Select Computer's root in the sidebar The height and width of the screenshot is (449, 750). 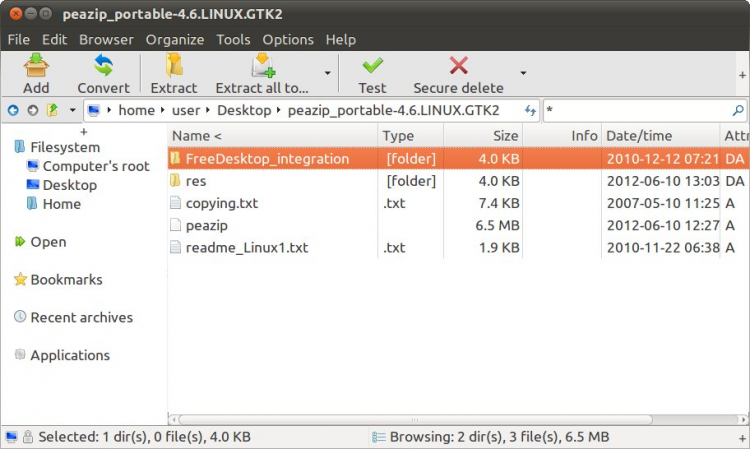click(x=96, y=166)
